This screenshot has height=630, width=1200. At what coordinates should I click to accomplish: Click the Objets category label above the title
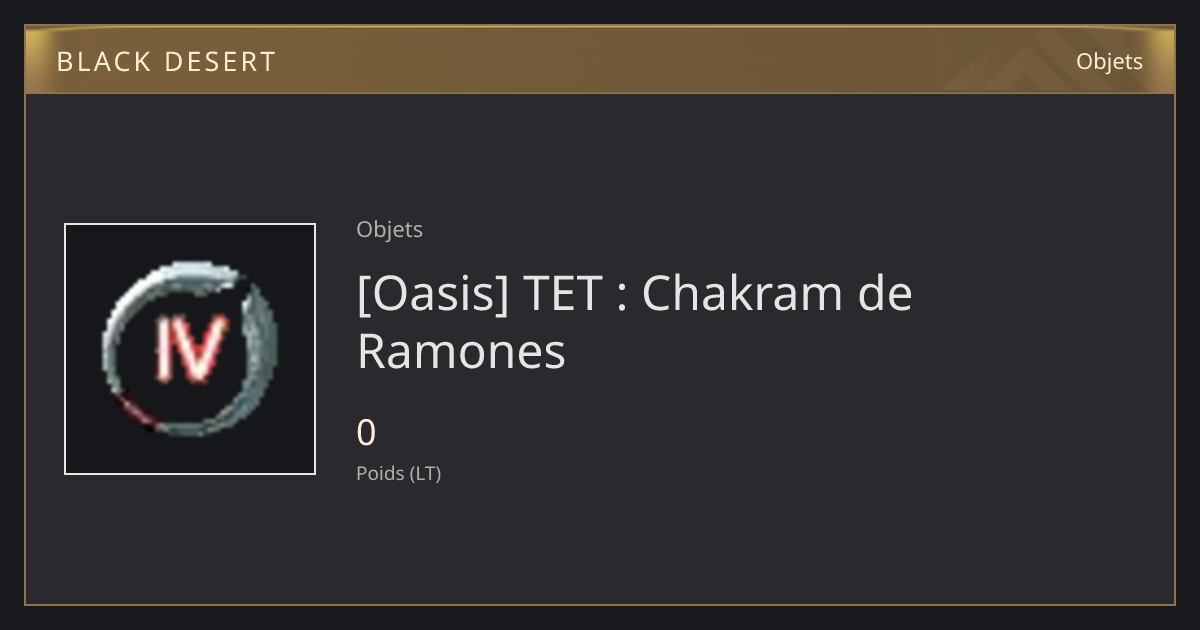tap(389, 230)
